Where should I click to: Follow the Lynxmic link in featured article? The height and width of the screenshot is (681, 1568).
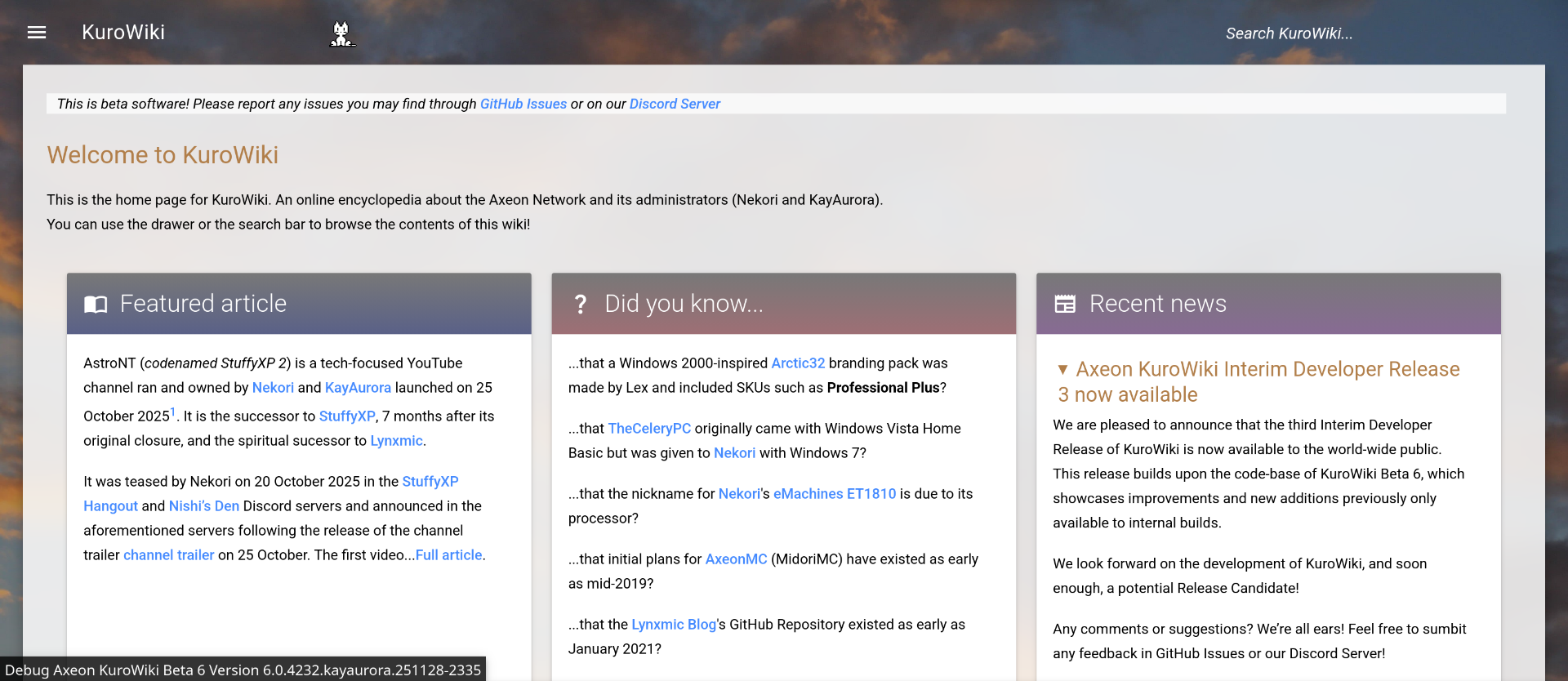point(396,441)
